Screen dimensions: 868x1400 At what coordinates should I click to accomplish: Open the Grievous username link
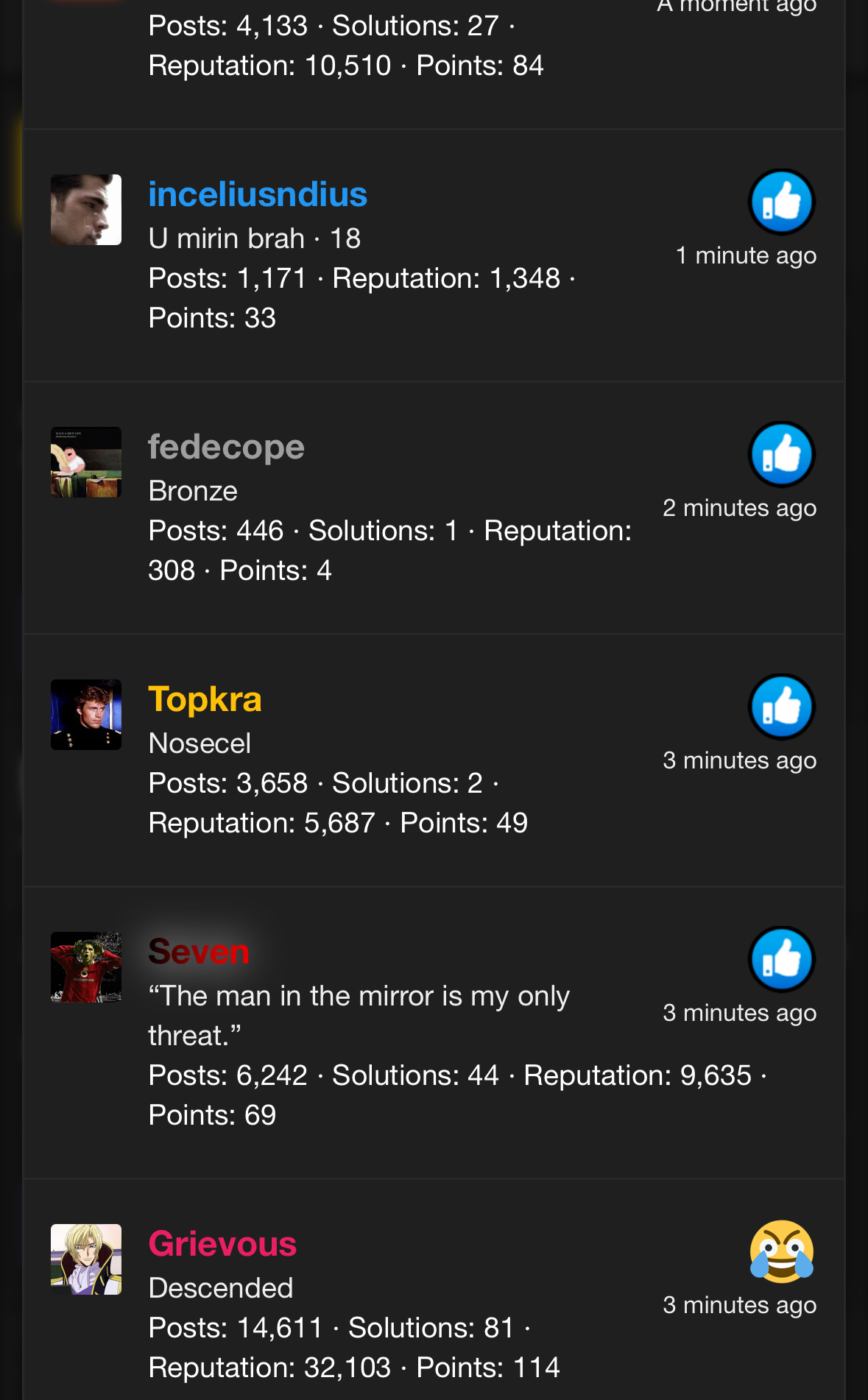[x=222, y=1244]
